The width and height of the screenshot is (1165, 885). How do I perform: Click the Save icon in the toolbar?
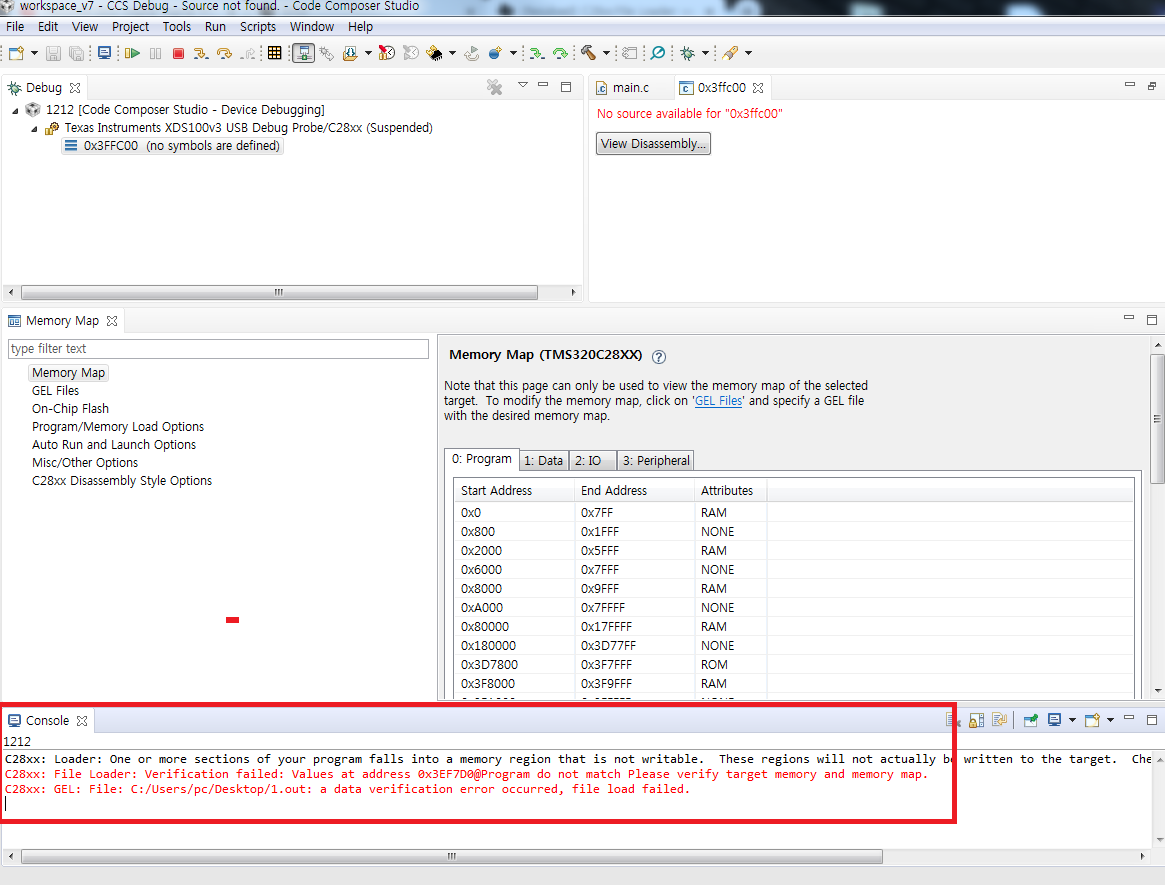51,53
